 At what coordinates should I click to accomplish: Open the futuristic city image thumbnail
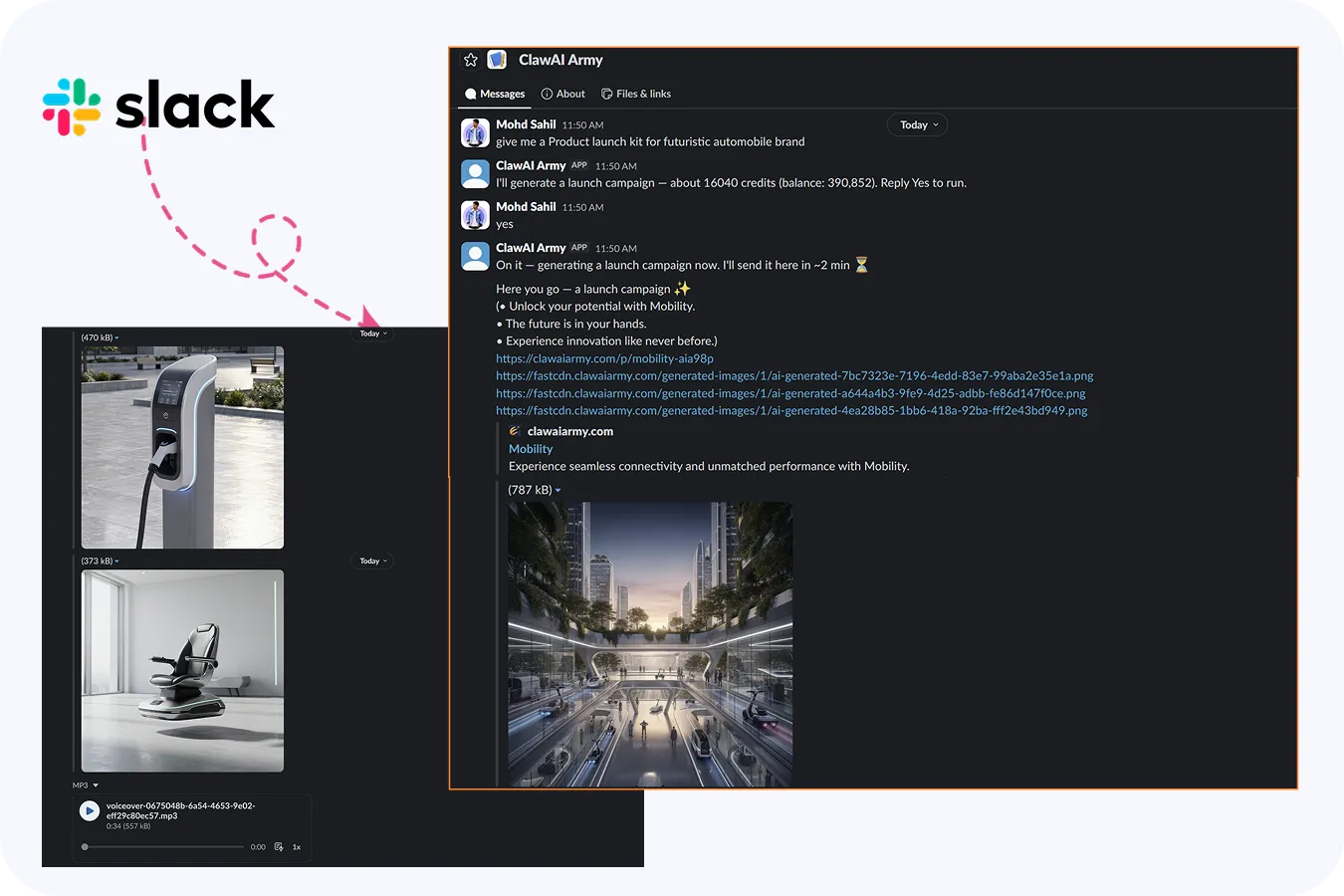650,644
